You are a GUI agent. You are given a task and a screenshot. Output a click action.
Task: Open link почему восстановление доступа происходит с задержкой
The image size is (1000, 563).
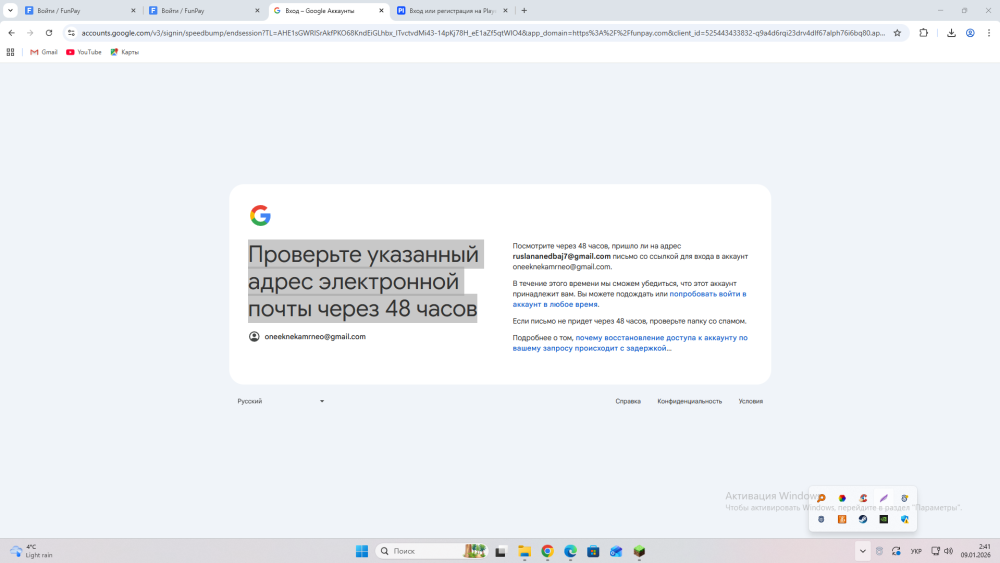[630, 343]
